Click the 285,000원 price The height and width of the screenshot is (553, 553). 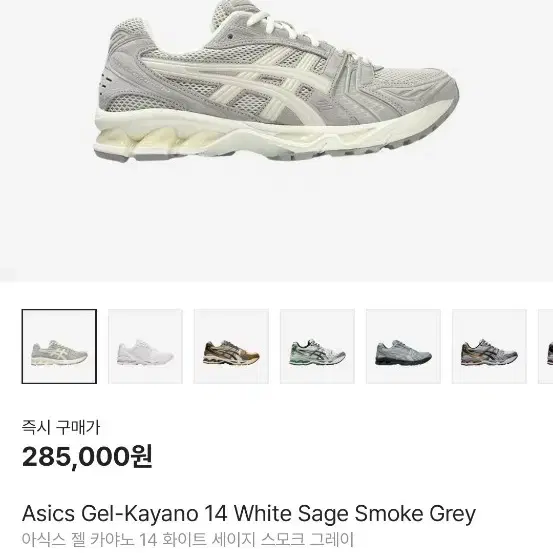tap(87, 457)
